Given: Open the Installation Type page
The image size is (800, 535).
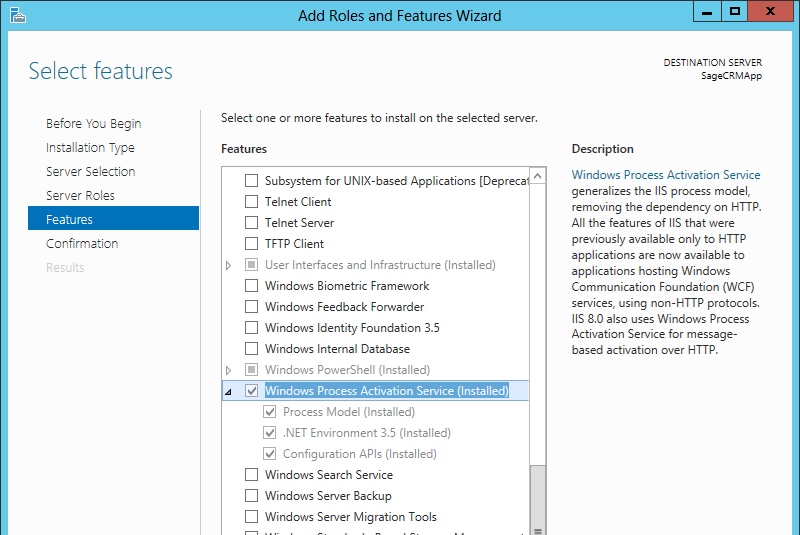Looking at the screenshot, I should (90, 148).
